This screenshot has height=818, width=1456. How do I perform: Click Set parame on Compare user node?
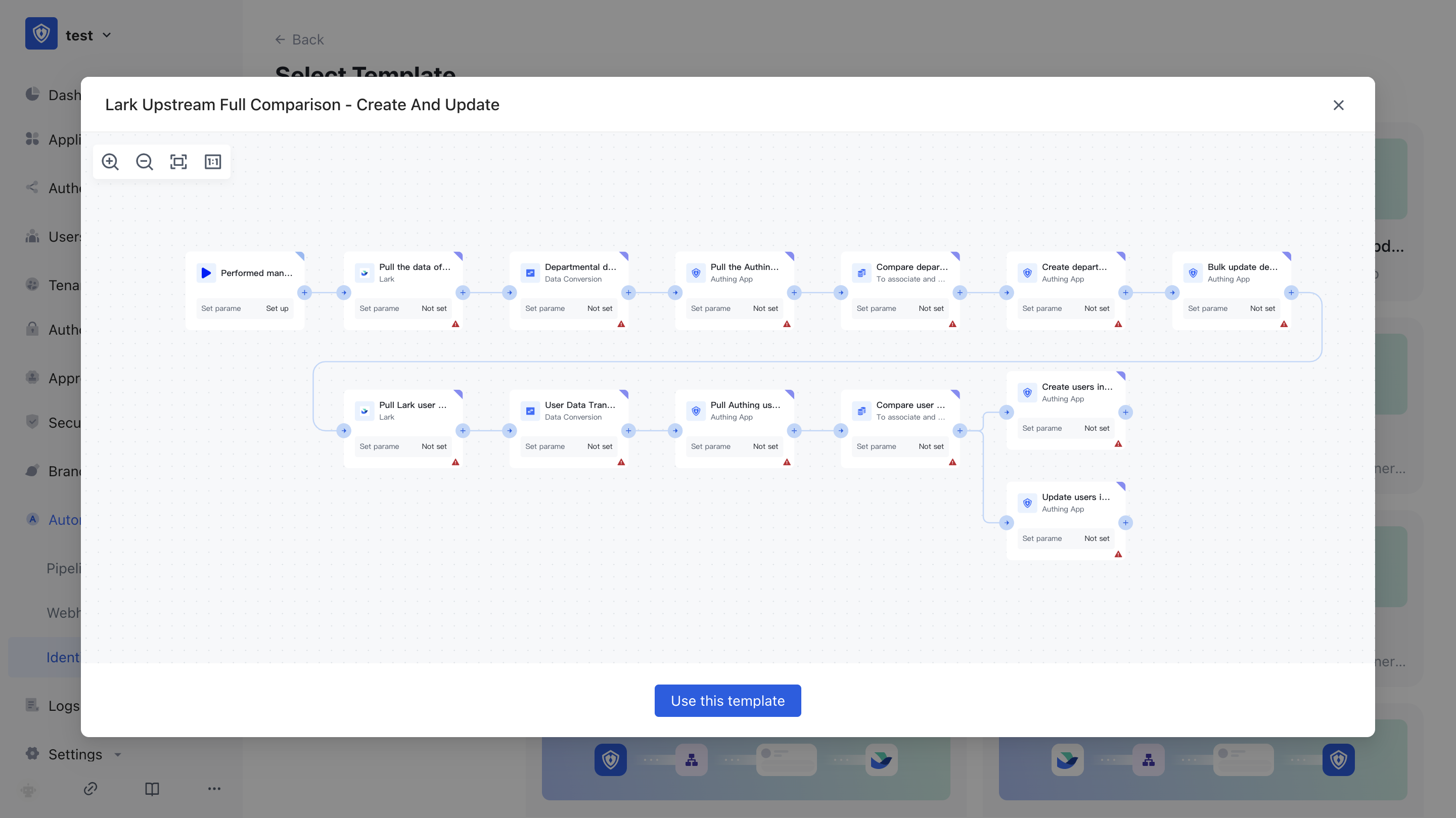pyautogui.click(x=877, y=446)
